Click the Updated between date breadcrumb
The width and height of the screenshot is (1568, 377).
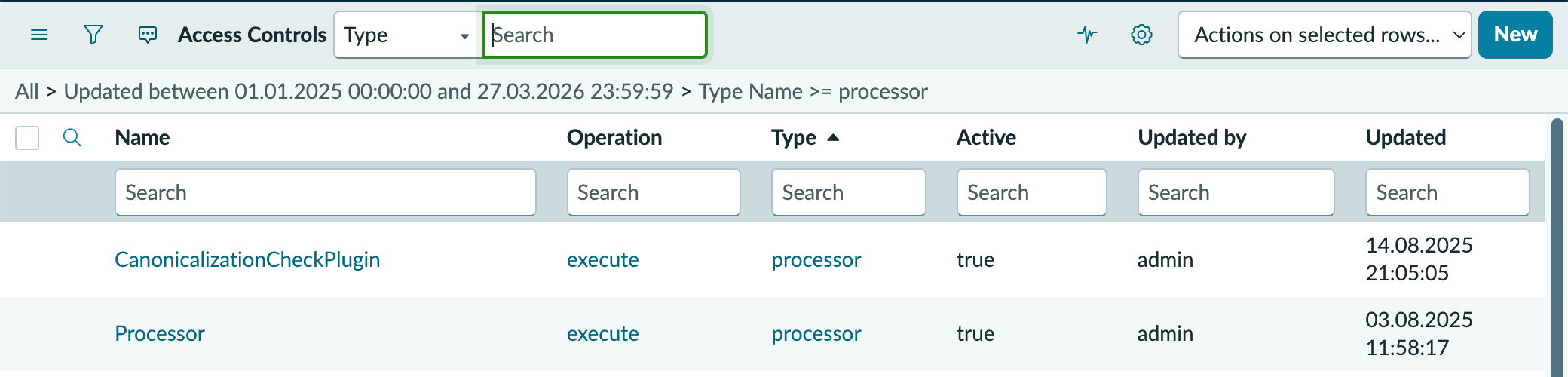pos(369,91)
